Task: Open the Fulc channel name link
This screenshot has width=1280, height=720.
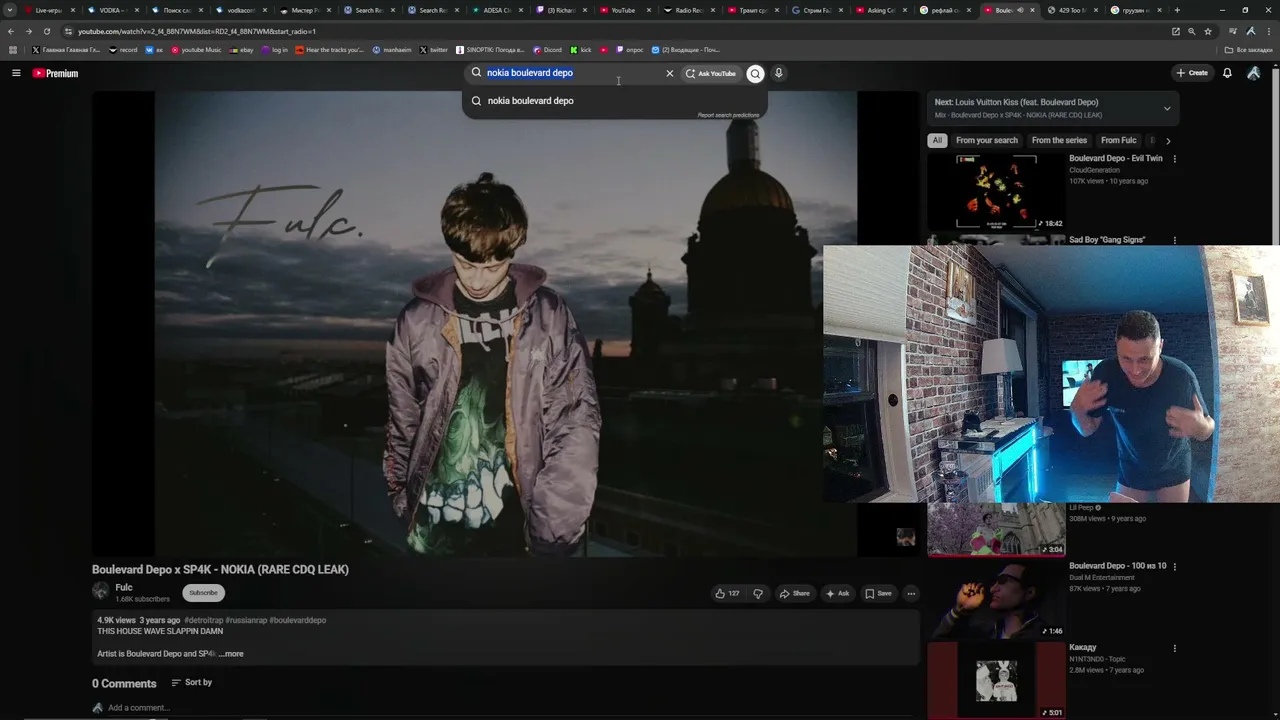Action: (x=124, y=588)
